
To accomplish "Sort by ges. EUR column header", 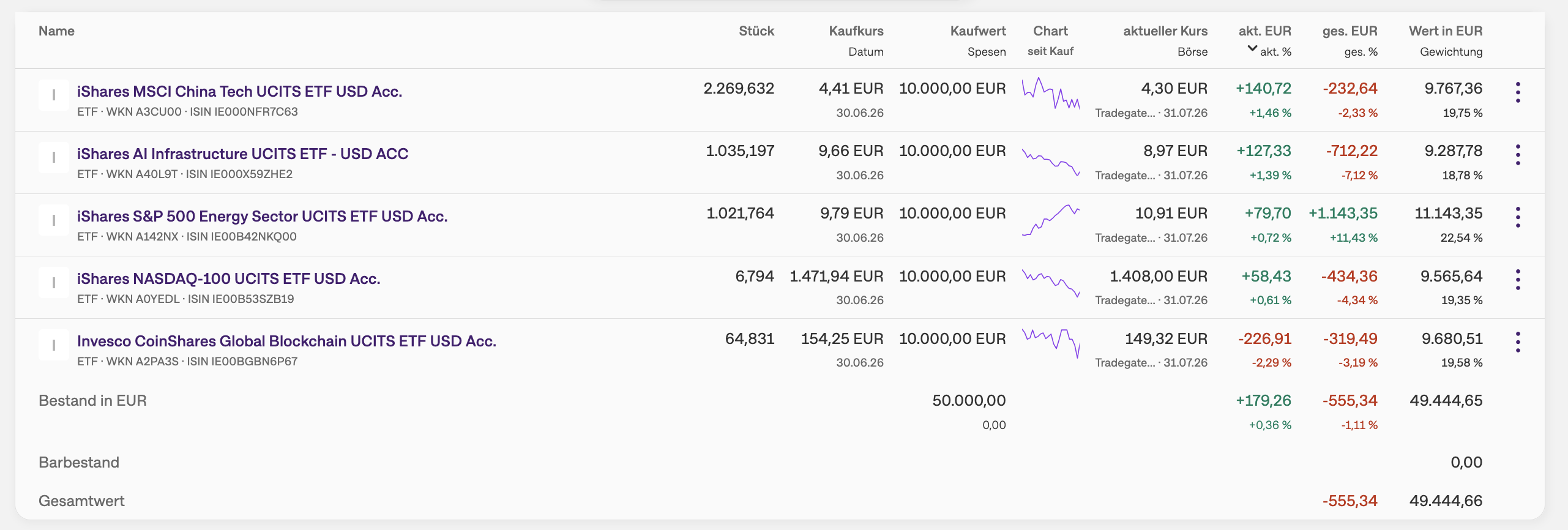I will tap(1350, 31).
